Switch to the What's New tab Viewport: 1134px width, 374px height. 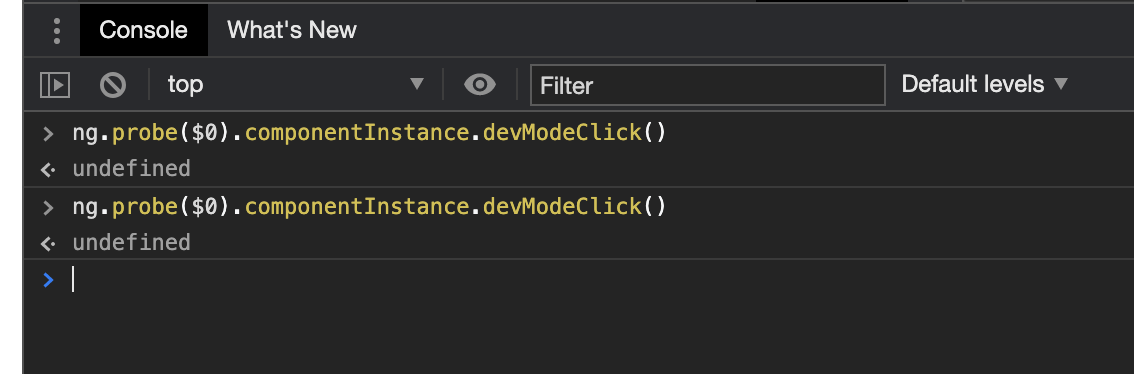[291, 30]
